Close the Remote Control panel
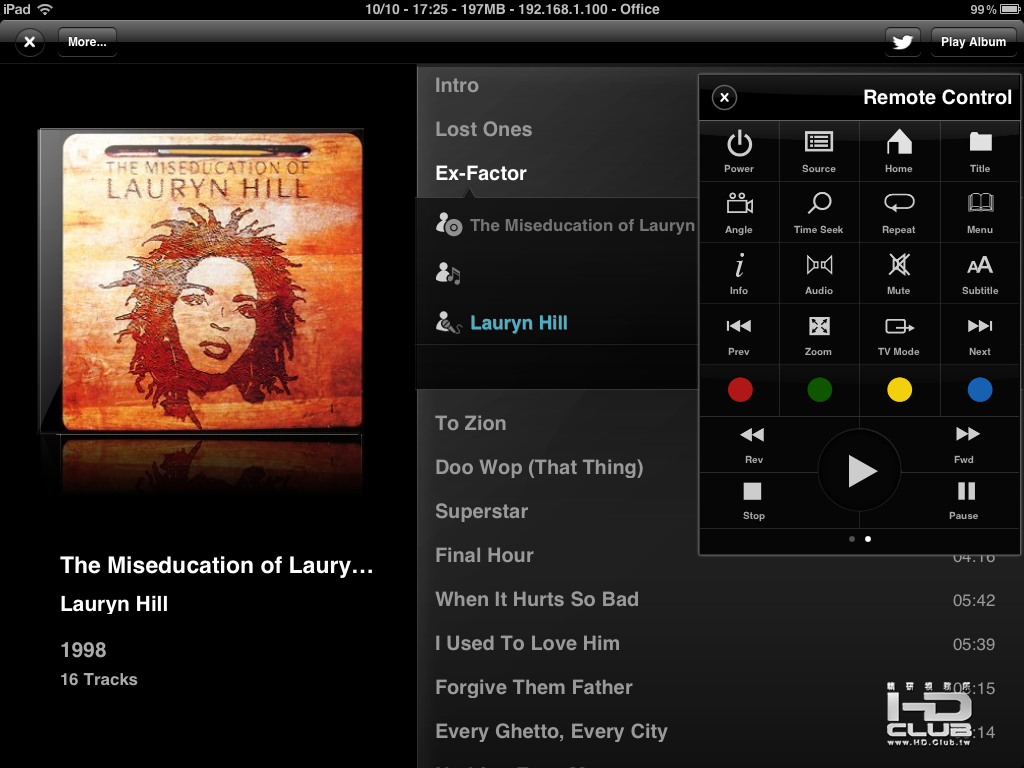1024x768 pixels. click(724, 98)
